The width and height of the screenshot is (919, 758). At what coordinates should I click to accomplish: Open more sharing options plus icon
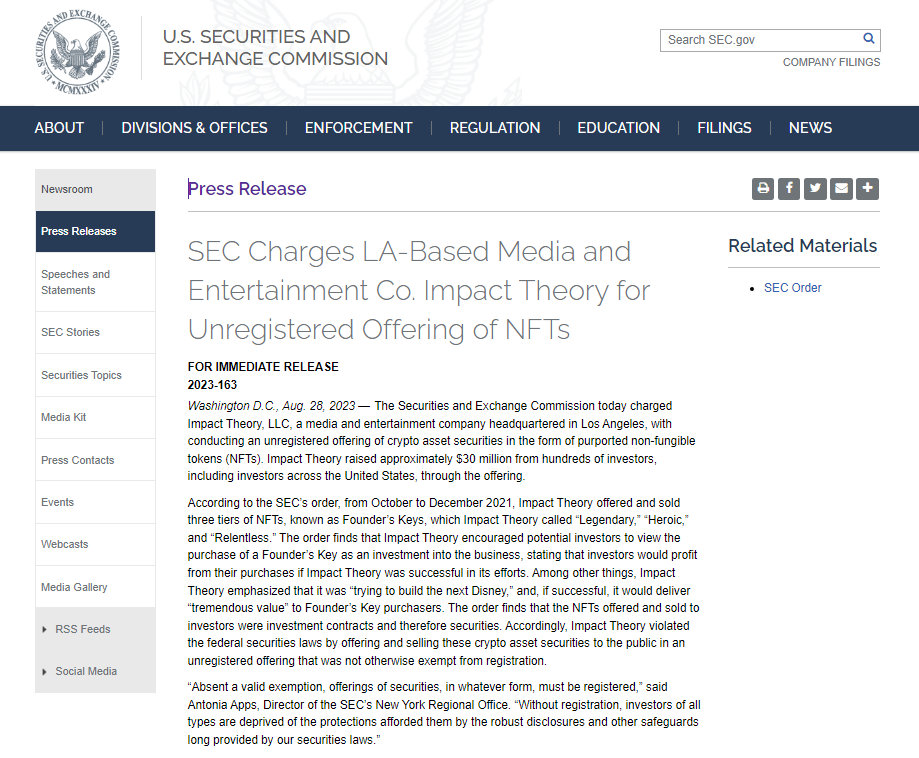click(x=867, y=188)
